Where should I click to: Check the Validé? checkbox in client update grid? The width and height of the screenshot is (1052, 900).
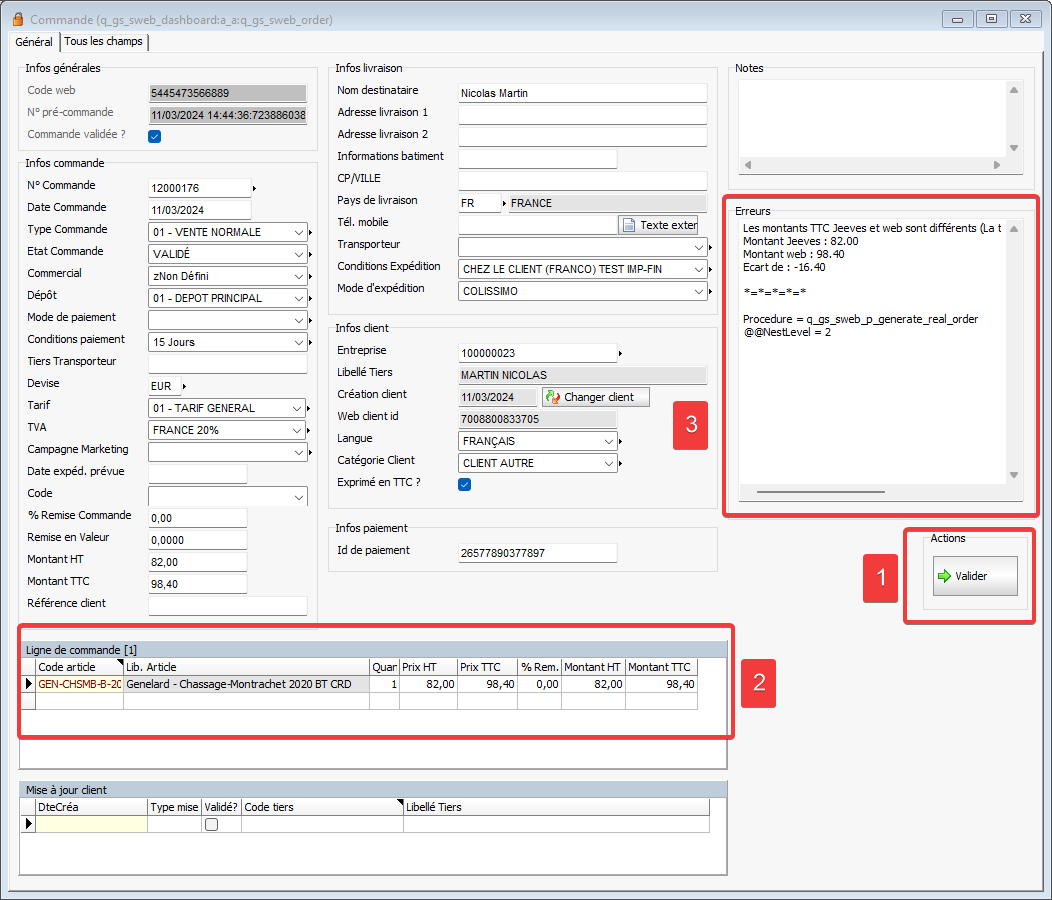(211, 824)
